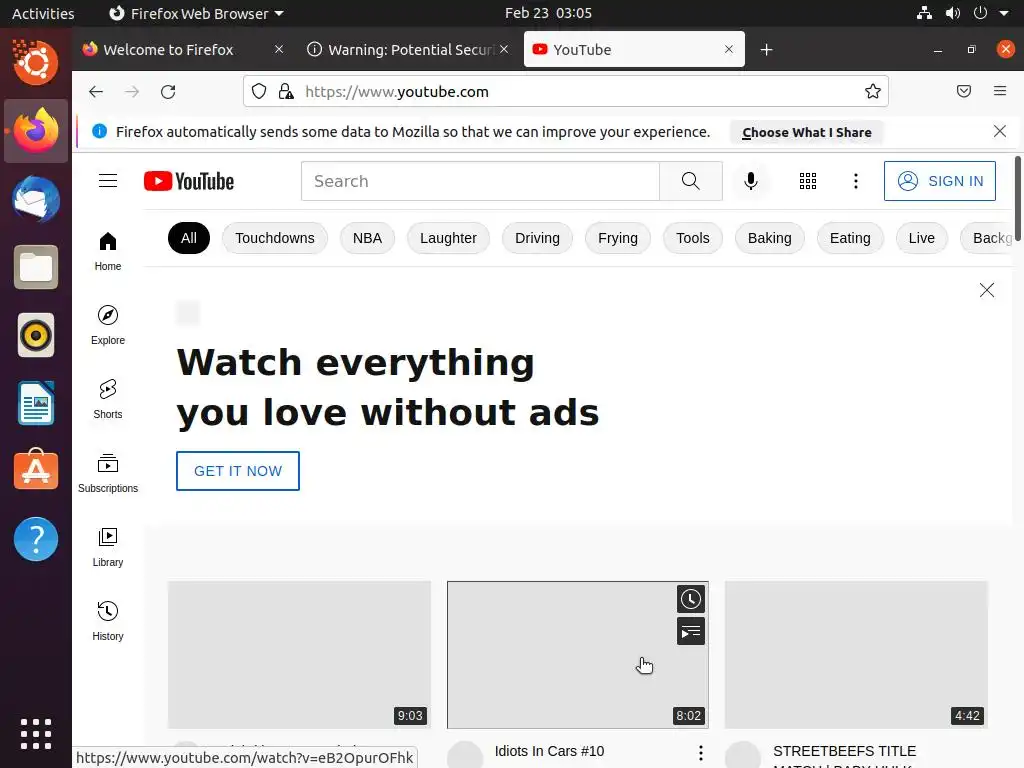Close the YouTube tab
The height and width of the screenshot is (768, 1024).
(729, 50)
